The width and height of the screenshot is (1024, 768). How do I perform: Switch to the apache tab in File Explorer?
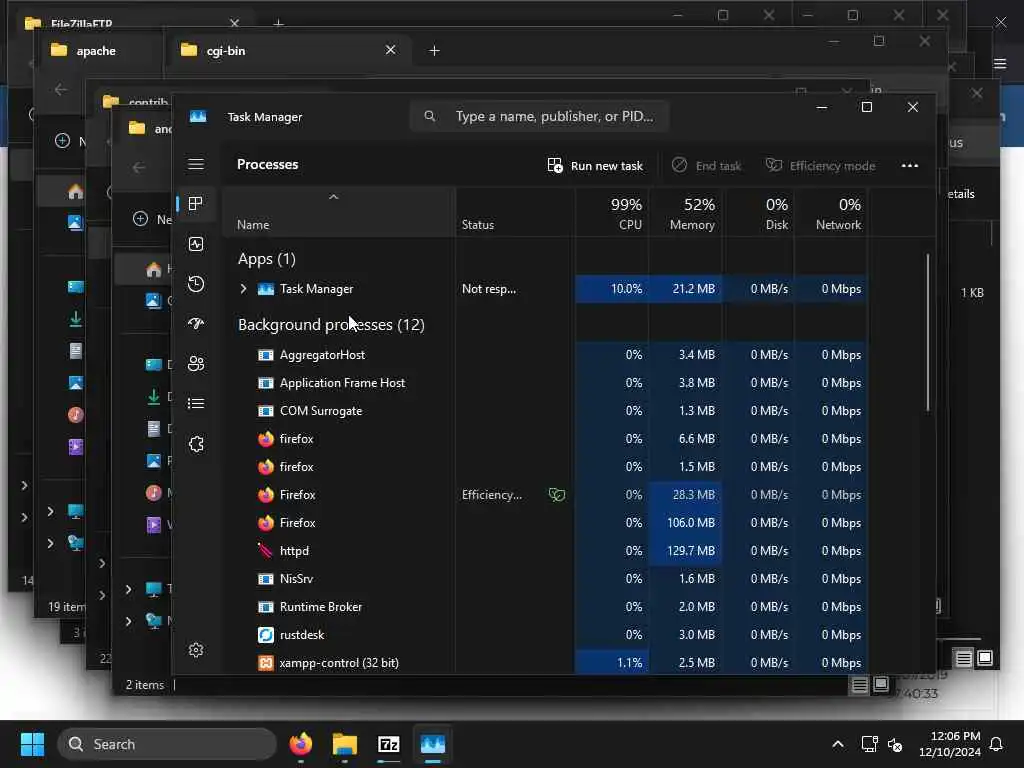point(96,50)
